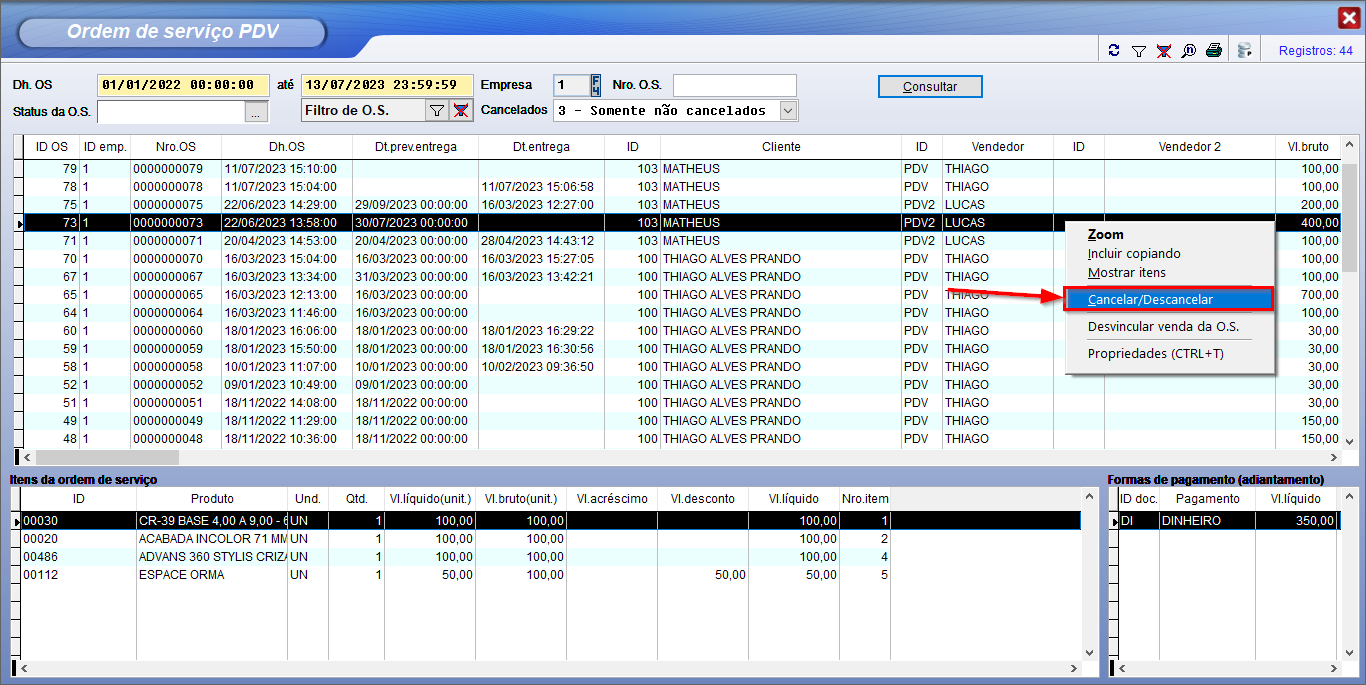
Task: Click the printer icon in toolbar
Action: (1214, 51)
